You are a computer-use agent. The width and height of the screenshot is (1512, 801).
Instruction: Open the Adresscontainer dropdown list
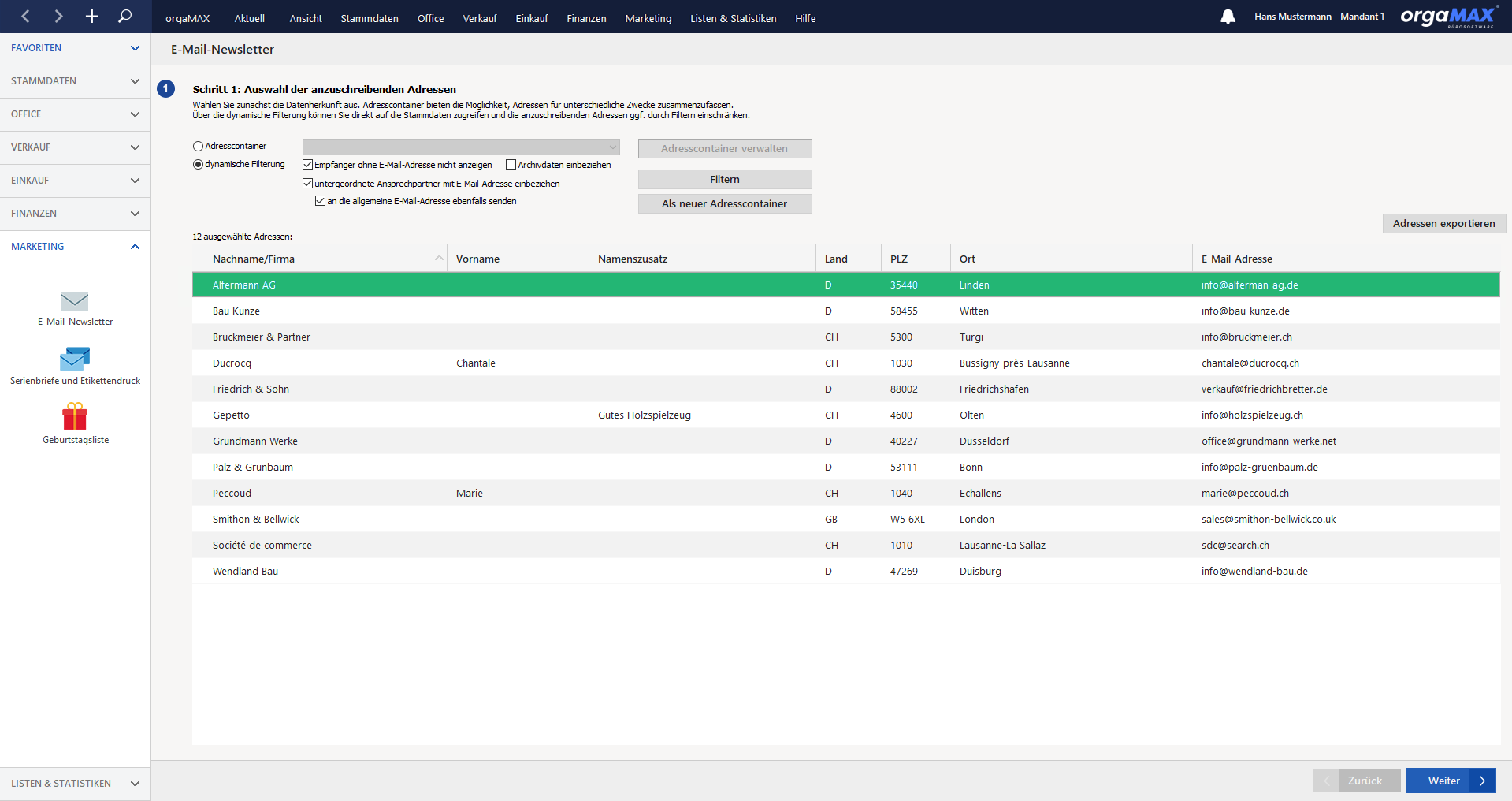461,147
